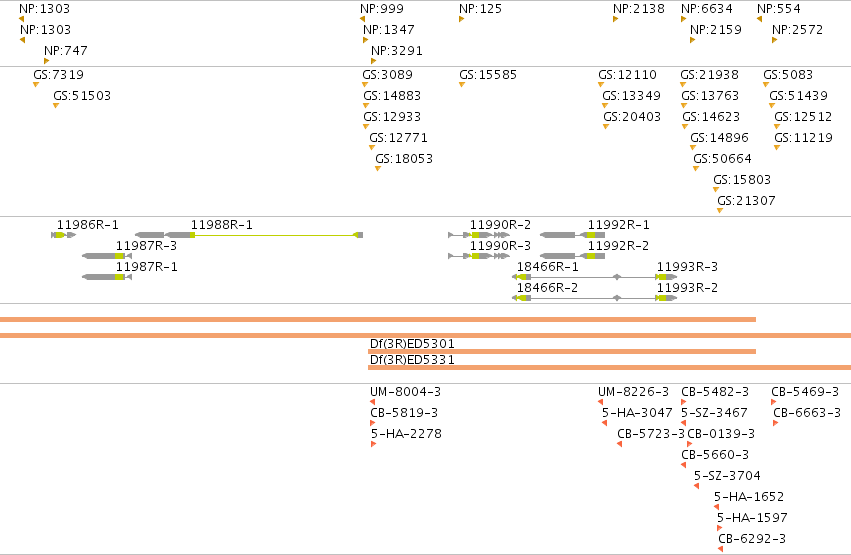Click the GS:50664 label
Viewport: 851px width, 555px height.
click(x=722, y=160)
